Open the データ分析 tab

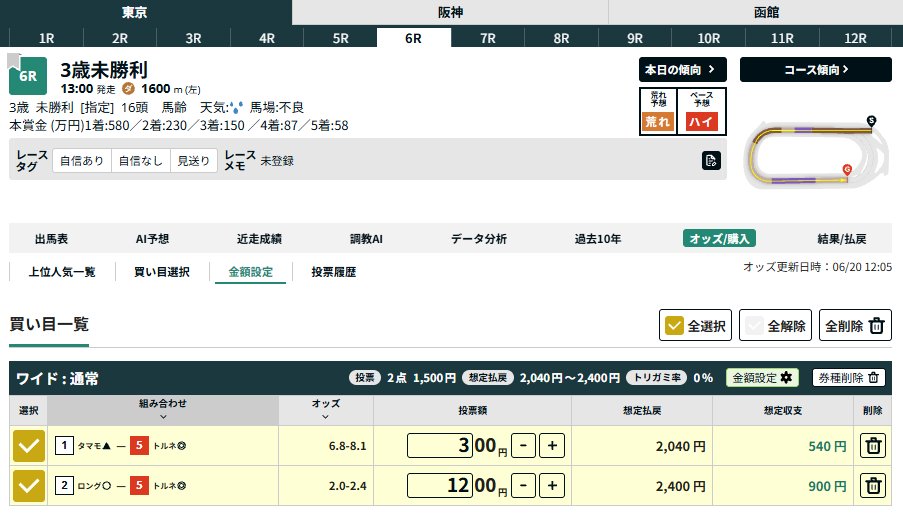tap(479, 239)
